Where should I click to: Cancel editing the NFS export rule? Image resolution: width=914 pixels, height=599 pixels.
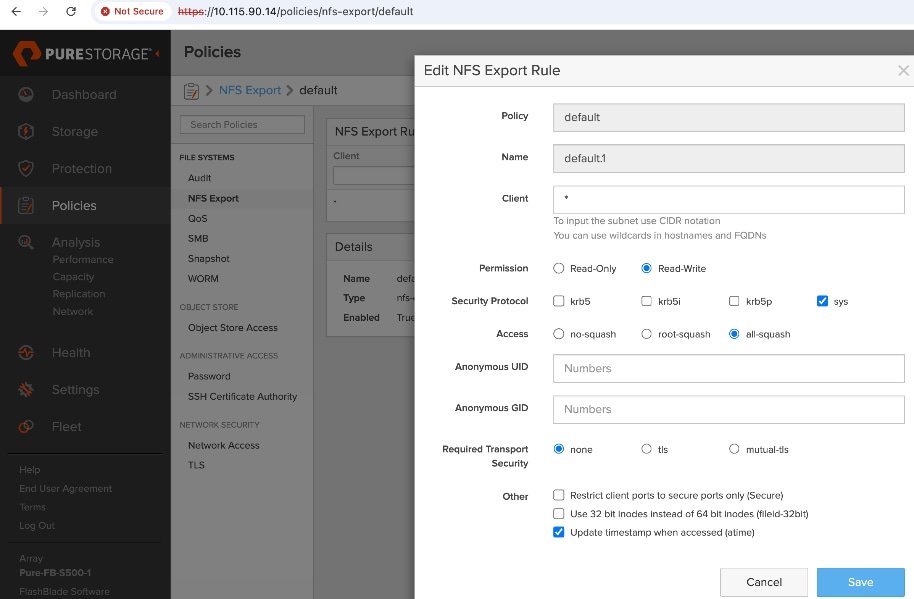point(764,582)
